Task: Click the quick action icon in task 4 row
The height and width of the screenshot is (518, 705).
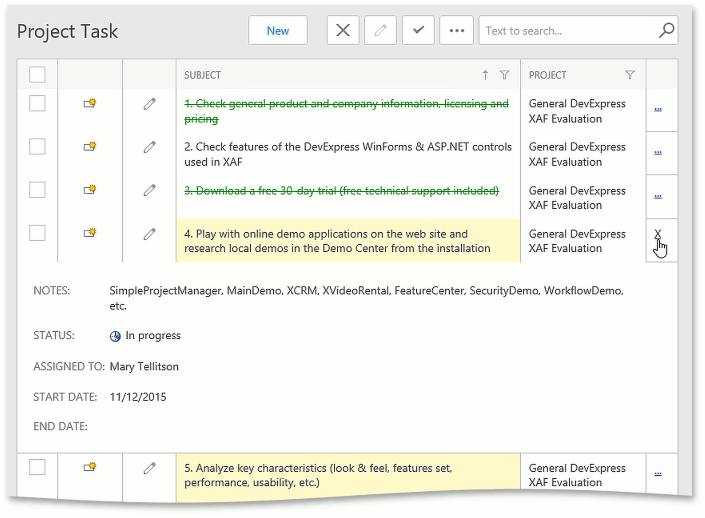Action: (90, 233)
